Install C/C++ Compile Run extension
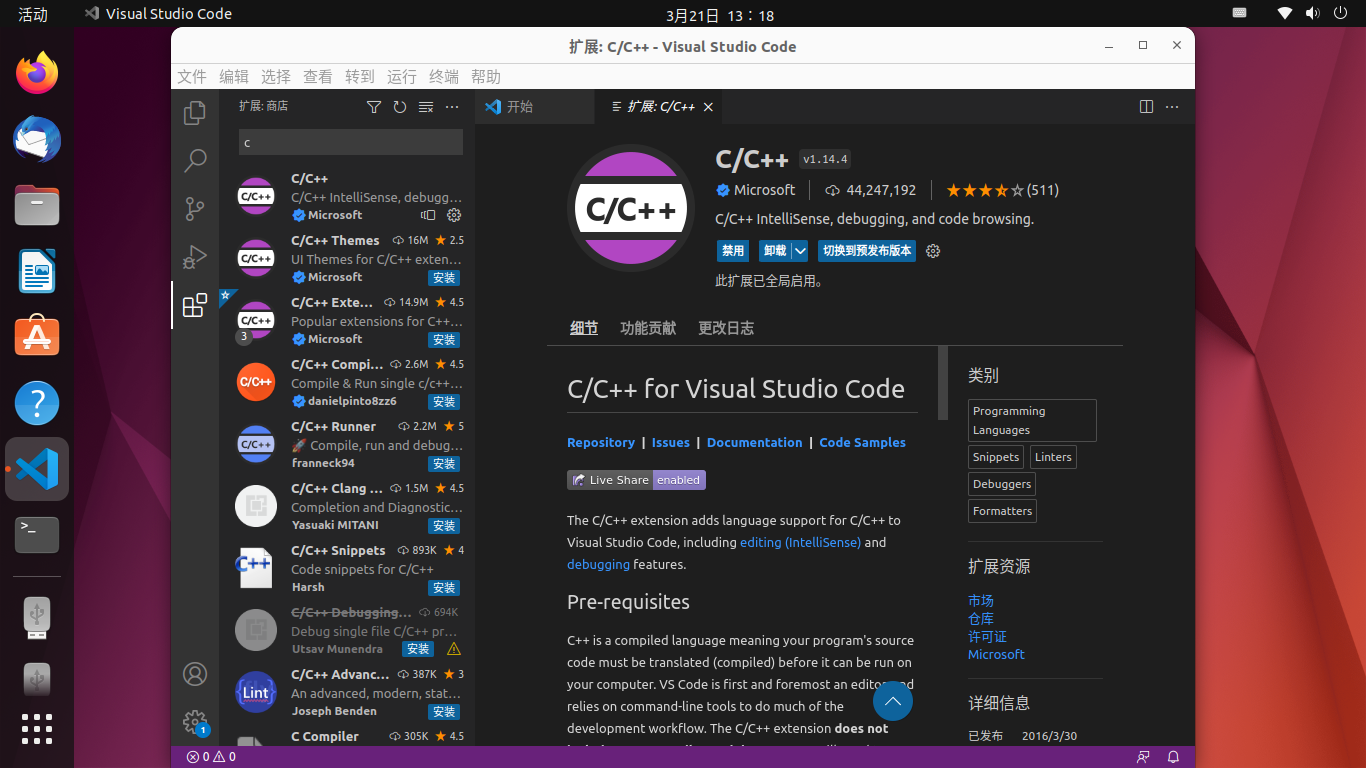This screenshot has width=1366, height=768. [444, 402]
